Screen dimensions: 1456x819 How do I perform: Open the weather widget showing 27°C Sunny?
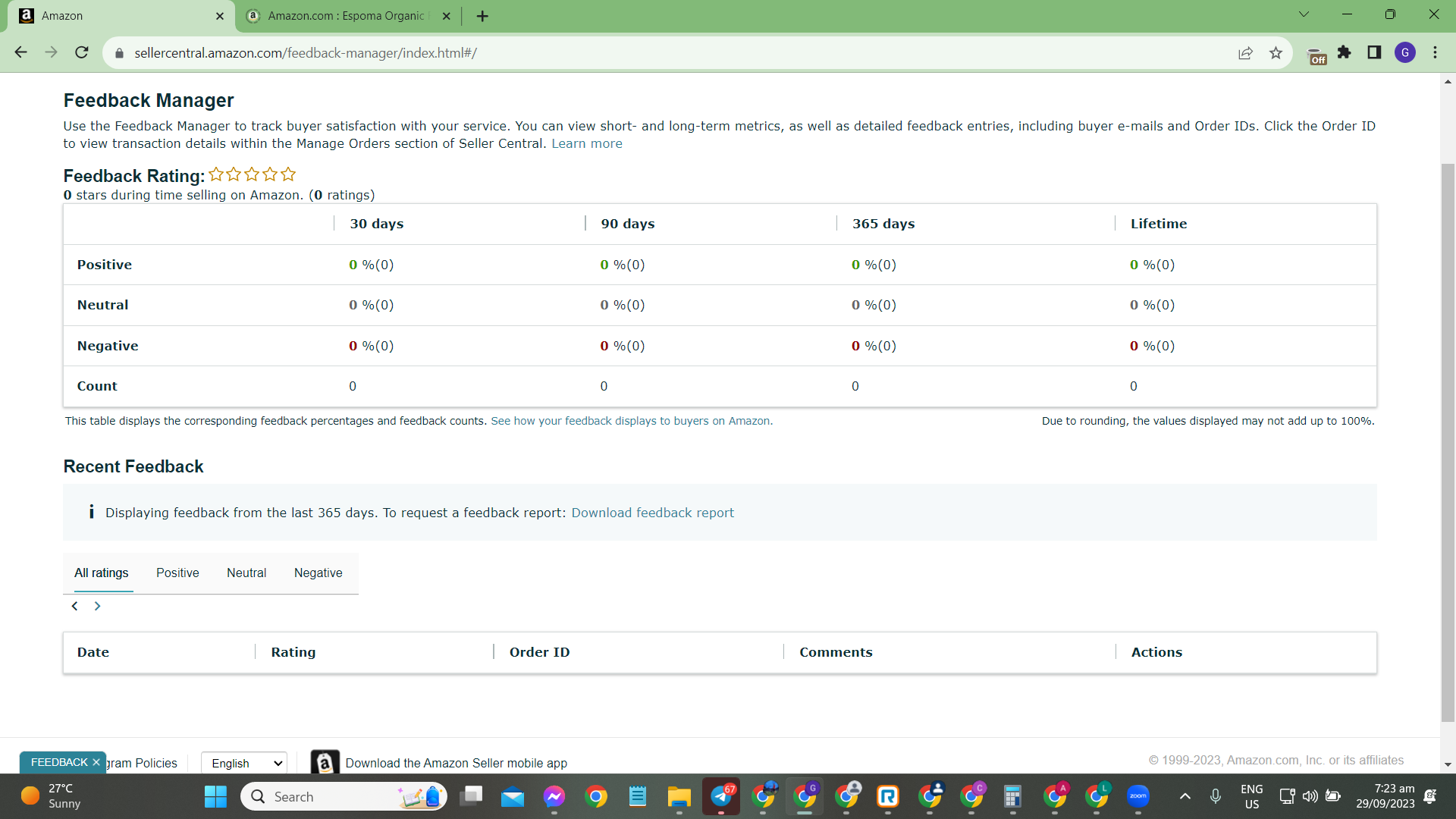[52, 796]
